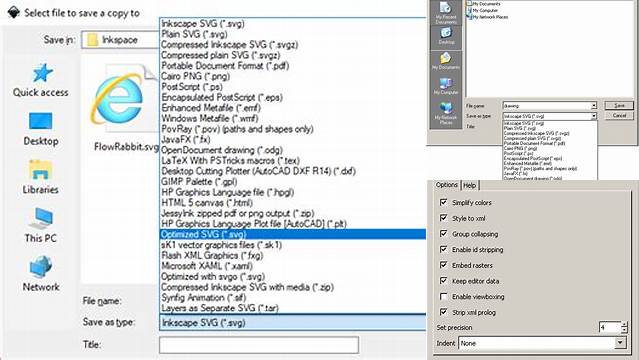Screen dimensions: 639x360
Task: Select My Computer in small dialog file list
Action: pyautogui.click(x=482, y=10)
